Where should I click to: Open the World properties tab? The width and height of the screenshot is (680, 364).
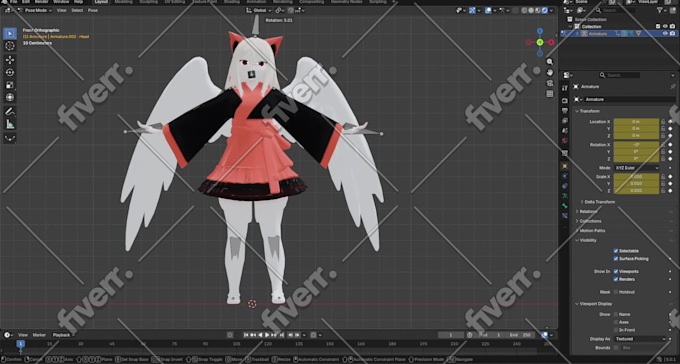(x=565, y=141)
